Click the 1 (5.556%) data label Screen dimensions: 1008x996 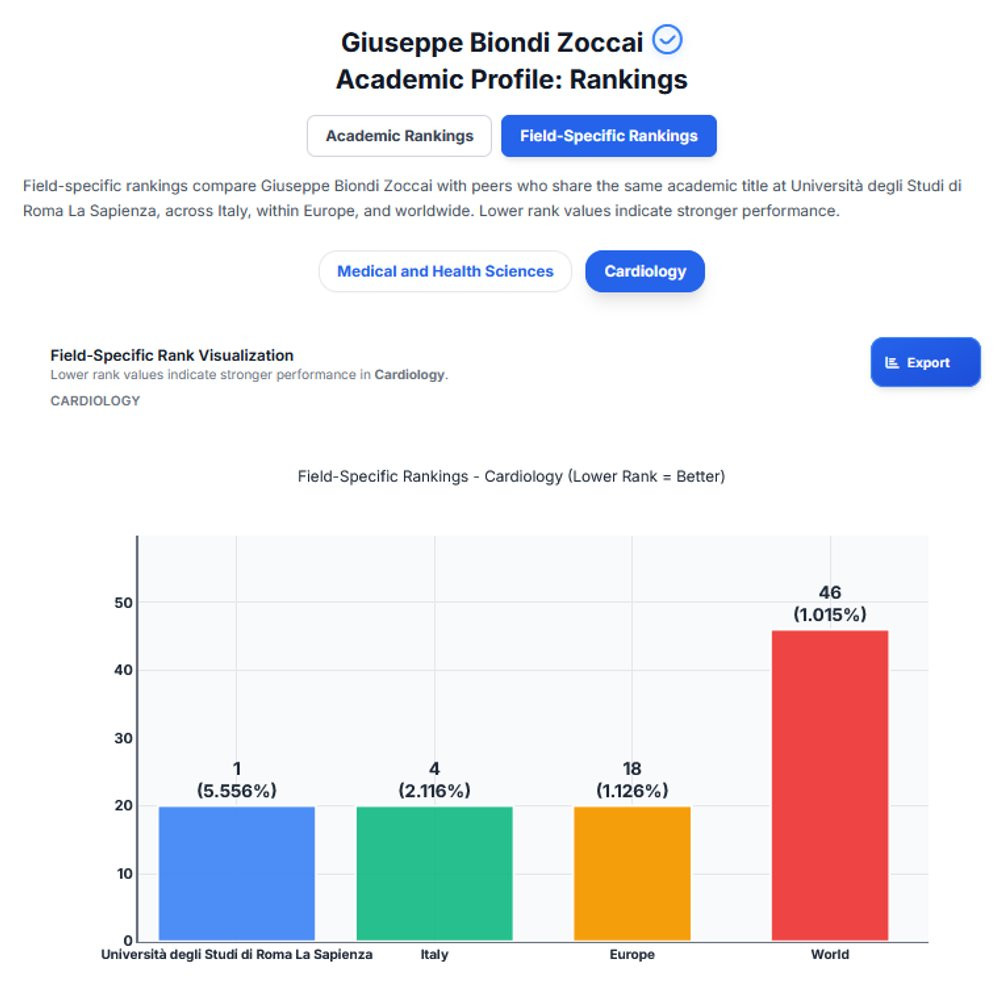pos(237,779)
